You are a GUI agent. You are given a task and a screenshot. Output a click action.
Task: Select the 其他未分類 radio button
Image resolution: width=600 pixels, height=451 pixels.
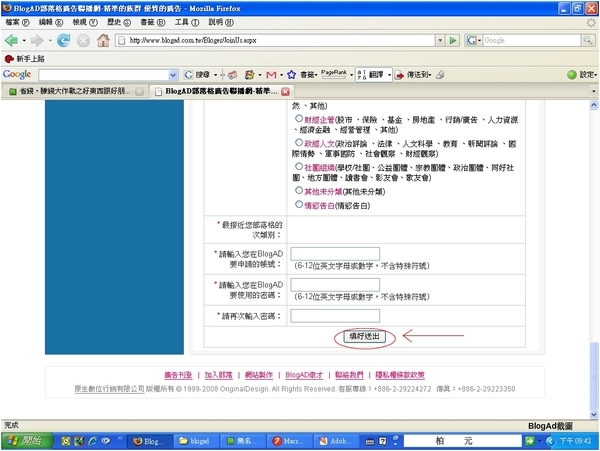[x=299, y=190]
